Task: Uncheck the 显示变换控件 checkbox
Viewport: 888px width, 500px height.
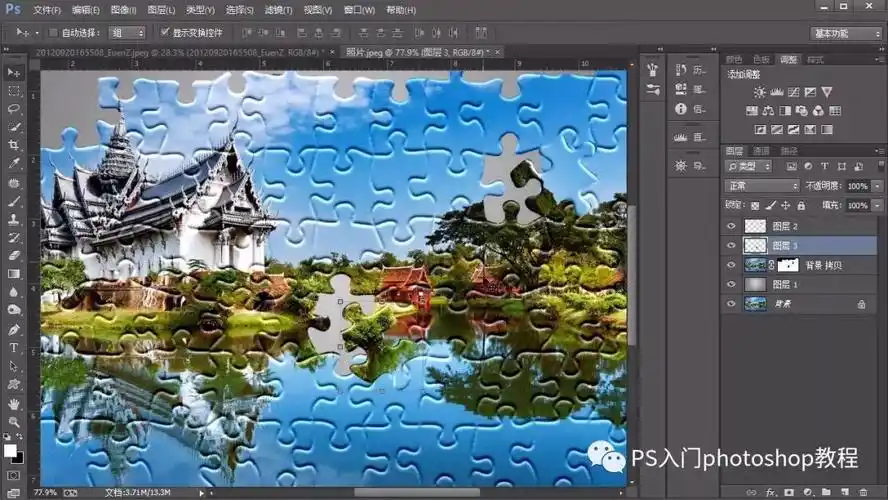Action: [165, 32]
